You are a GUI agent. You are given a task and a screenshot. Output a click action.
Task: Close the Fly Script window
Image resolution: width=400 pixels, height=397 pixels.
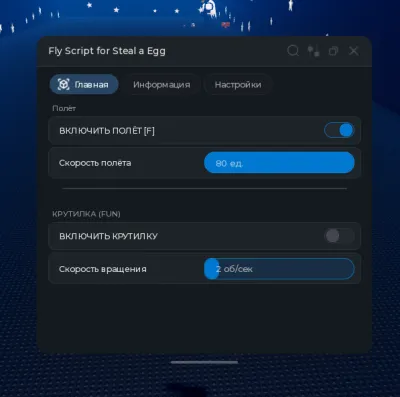click(354, 51)
